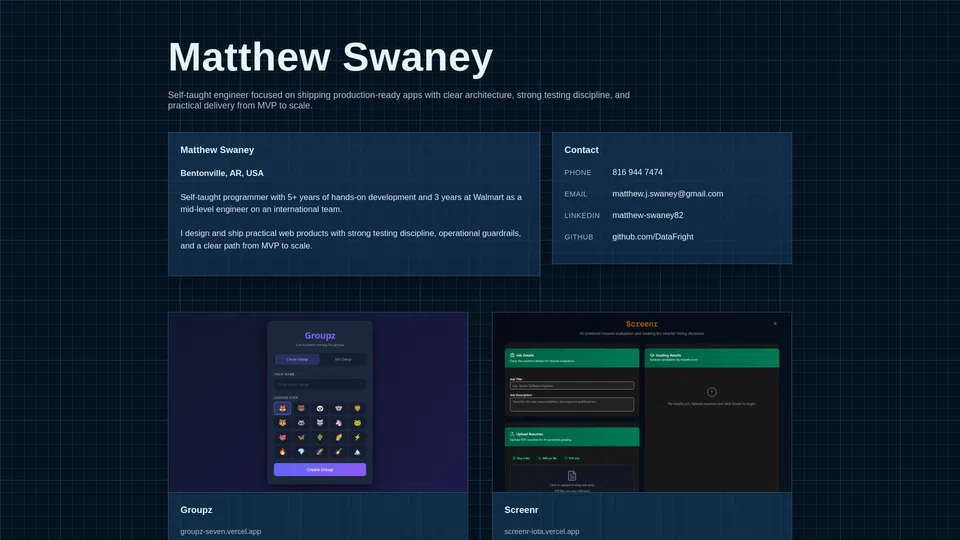This screenshot has height=540, width=960.
Task: Select the lightning bolt emoji icon
Action: coord(358,437)
